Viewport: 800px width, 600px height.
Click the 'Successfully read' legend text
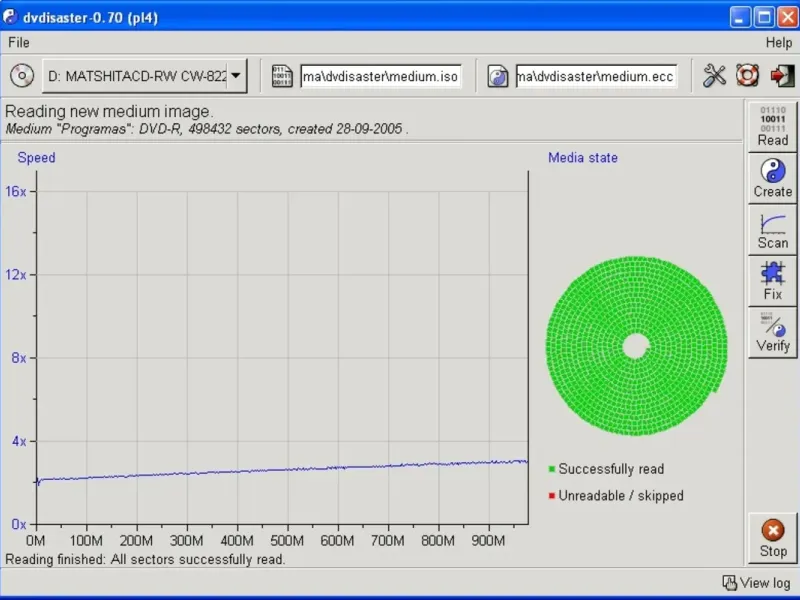[x=611, y=469]
